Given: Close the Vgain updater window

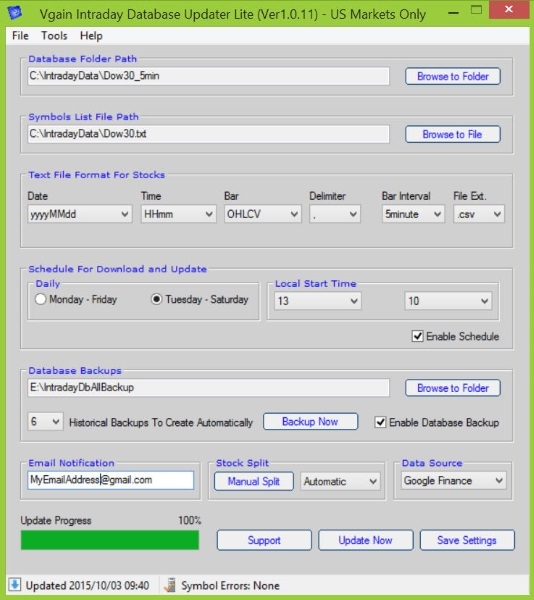Looking at the screenshot, I should tap(509, 10).
